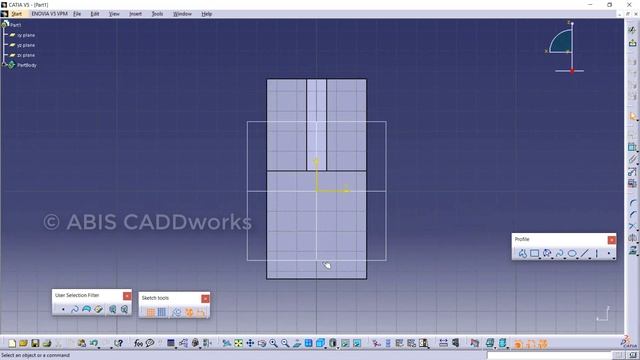Screen dimensions: 640x360
Task: Close the Profile toolbar
Action: (x=611, y=240)
